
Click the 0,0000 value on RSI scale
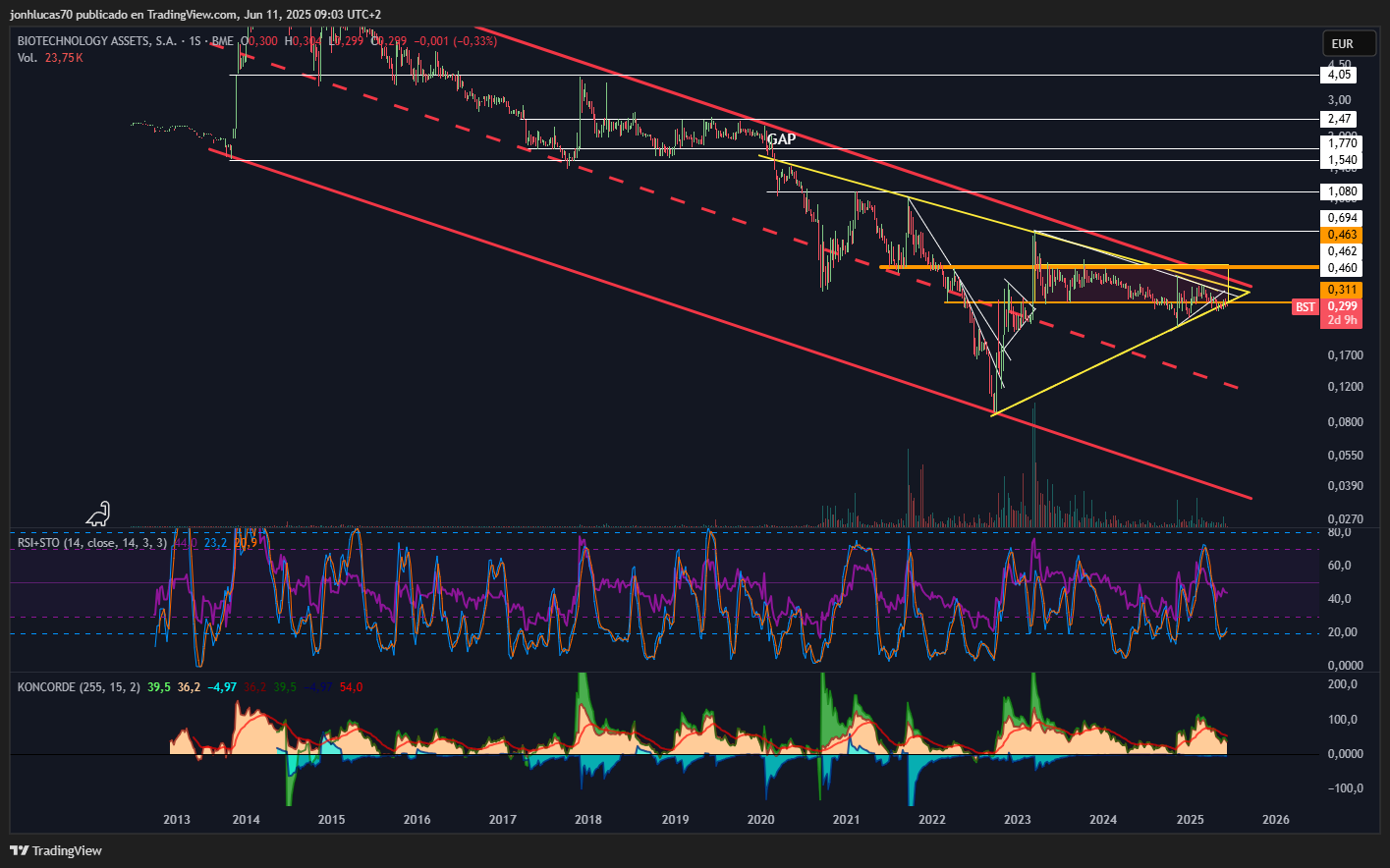(x=1345, y=666)
